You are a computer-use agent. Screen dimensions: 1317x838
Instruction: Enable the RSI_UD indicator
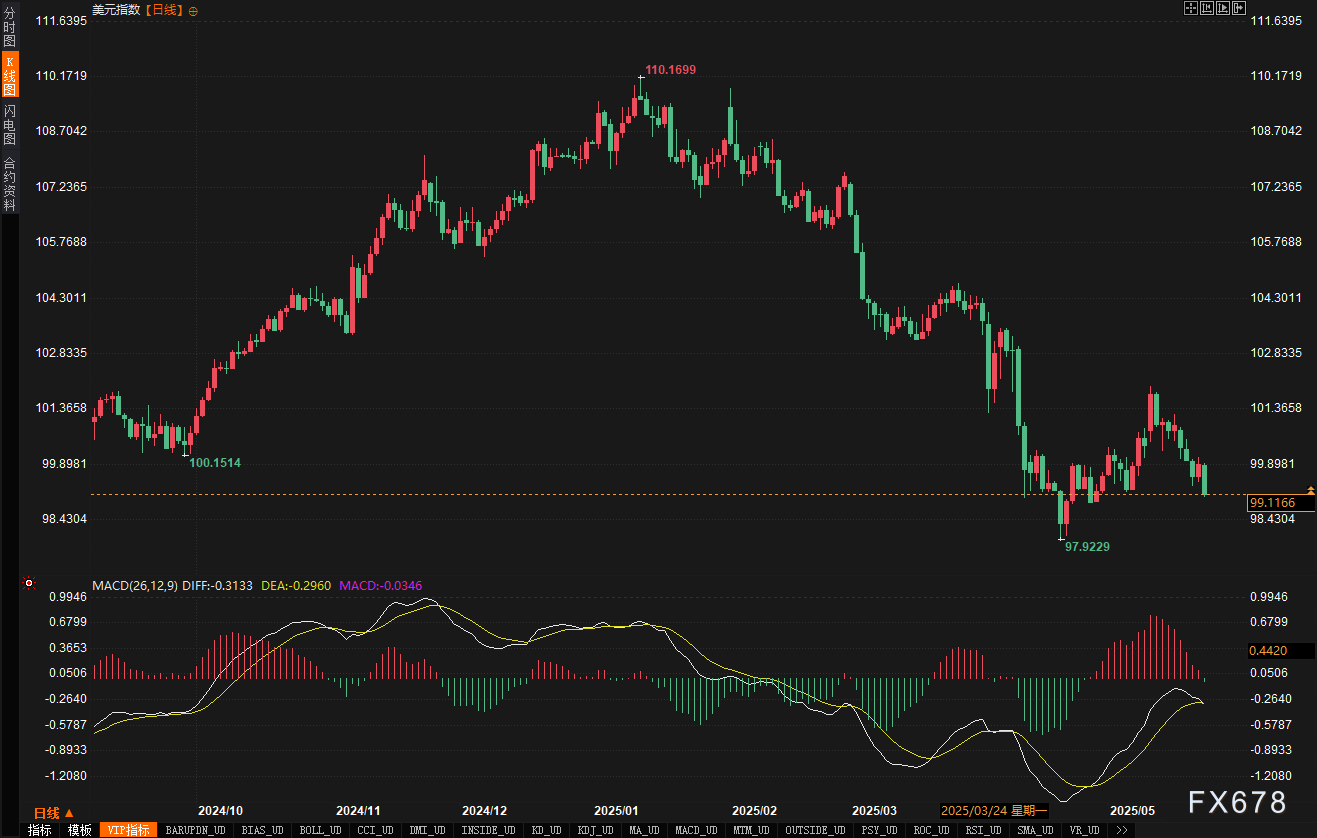983,830
